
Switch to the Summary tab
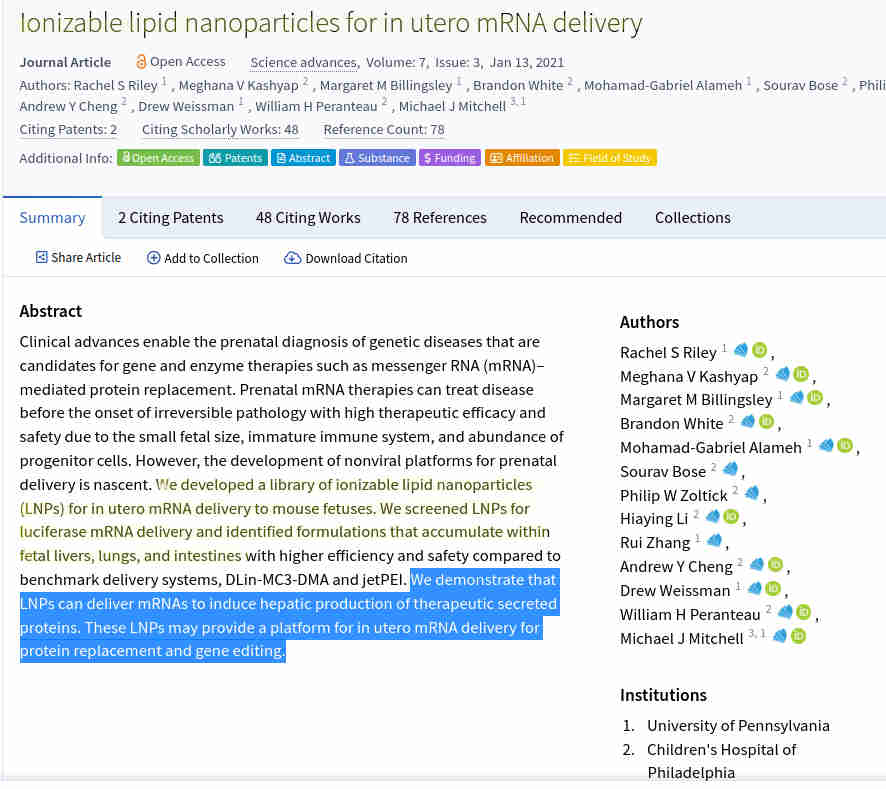coord(53,218)
